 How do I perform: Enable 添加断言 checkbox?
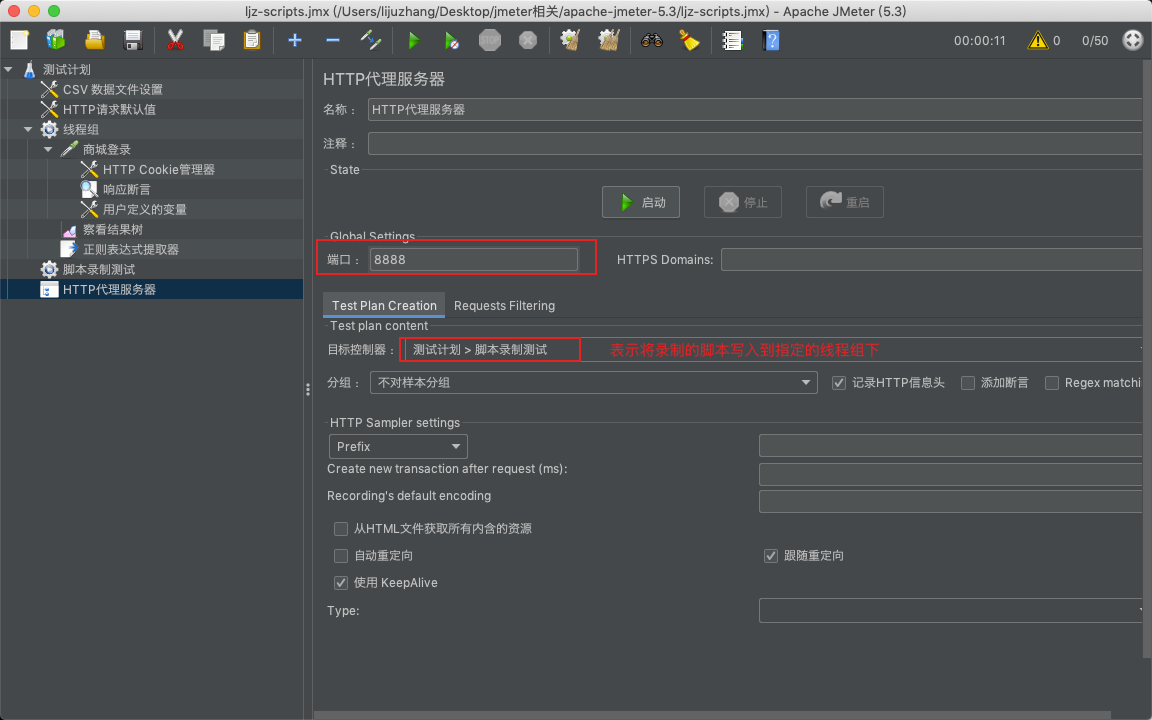pos(968,383)
